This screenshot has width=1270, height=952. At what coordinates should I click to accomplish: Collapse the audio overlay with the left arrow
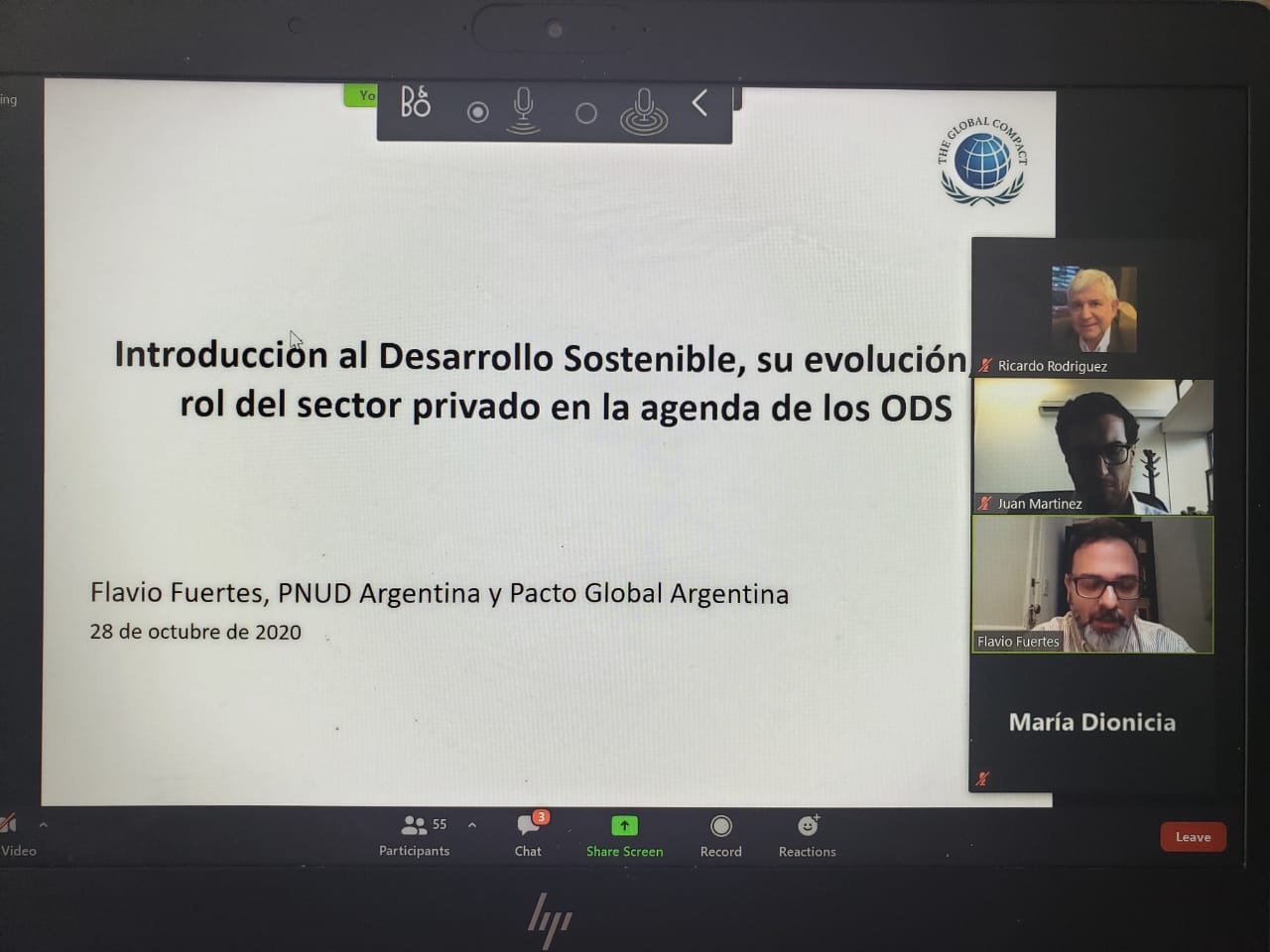(x=699, y=102)
